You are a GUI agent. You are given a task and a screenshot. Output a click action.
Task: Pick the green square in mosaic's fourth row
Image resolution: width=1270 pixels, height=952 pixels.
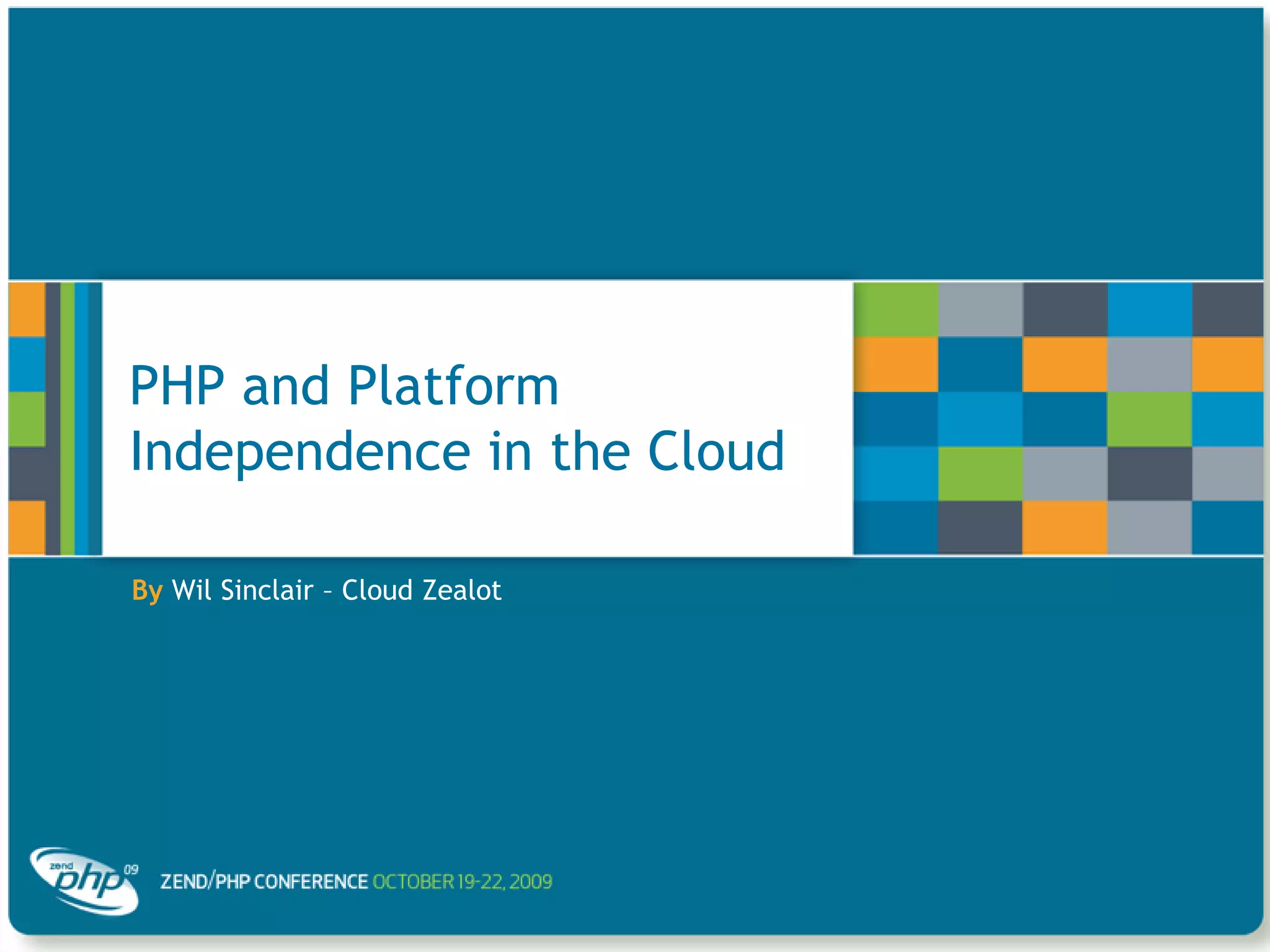click(x=980, y=473)
